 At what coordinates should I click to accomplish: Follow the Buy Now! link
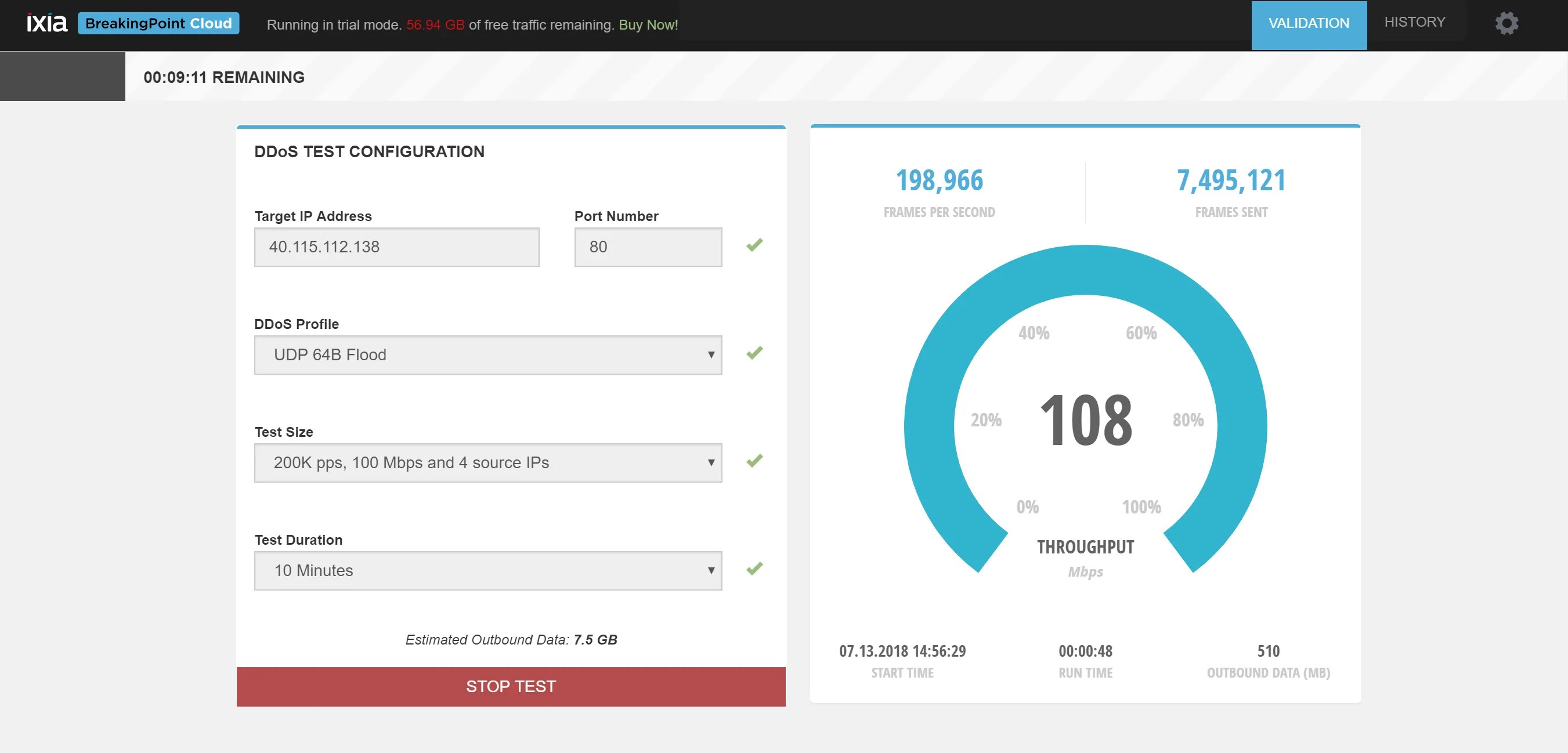[x=648, y=25]
